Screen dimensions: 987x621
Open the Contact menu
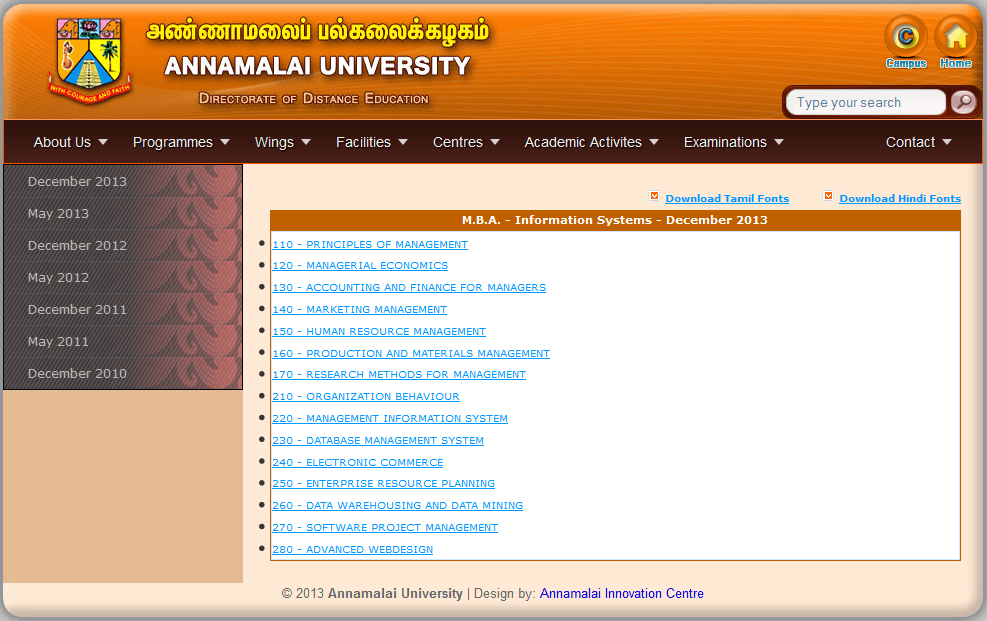pos(910,142)
